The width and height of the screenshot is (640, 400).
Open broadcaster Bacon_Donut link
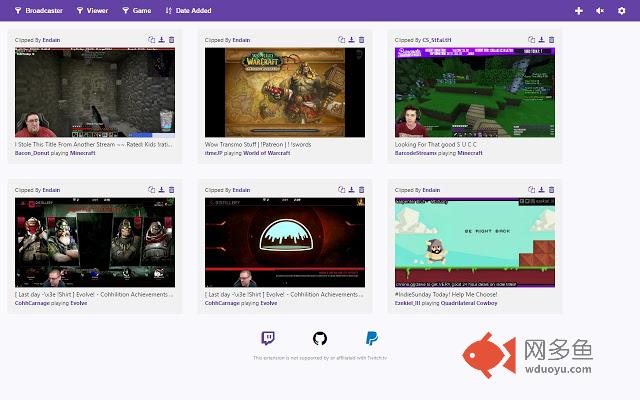[32, 153]
